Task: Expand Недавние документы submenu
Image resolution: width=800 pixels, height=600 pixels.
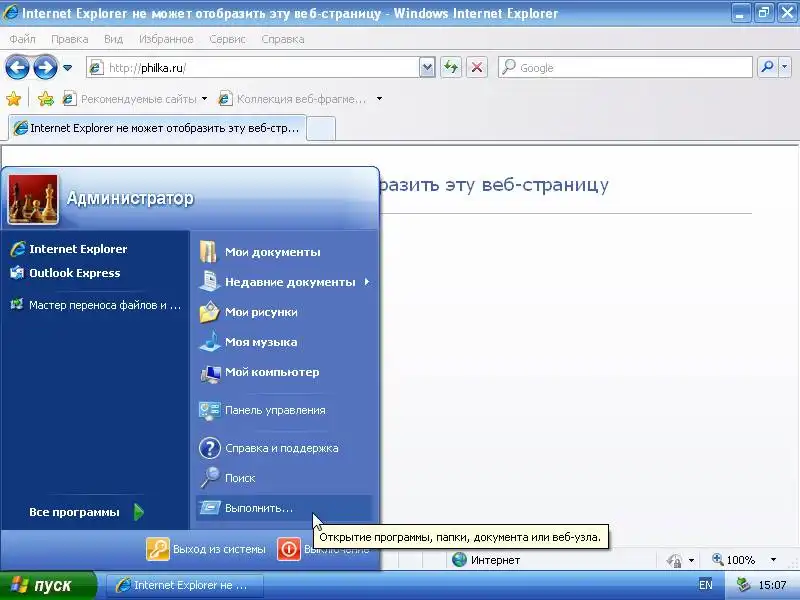Action: point(284,282)
